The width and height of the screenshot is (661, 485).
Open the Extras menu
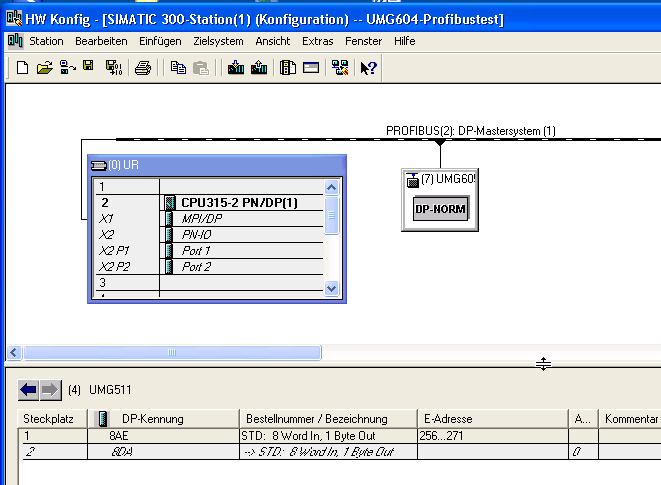pos(317,41)
